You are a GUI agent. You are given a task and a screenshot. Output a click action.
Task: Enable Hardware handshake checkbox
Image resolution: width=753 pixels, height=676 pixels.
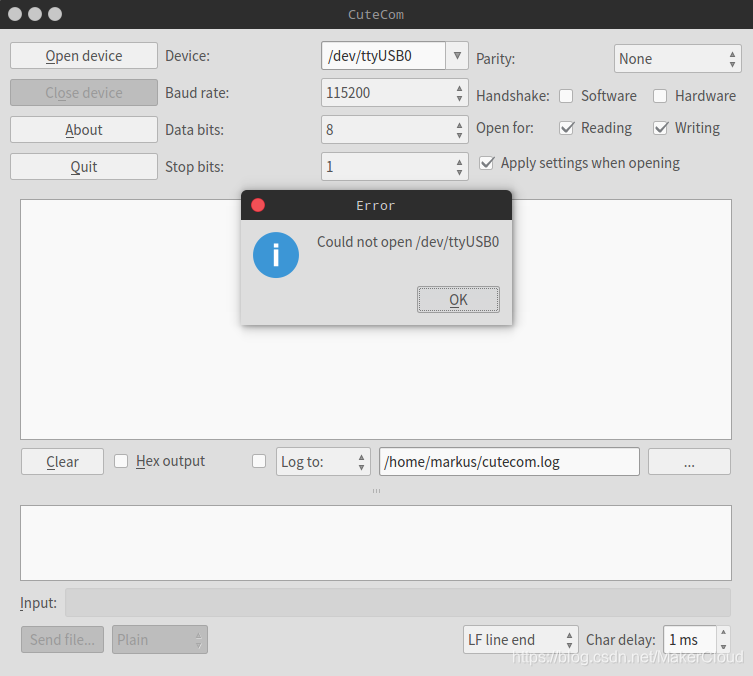(x=660, y=96)
